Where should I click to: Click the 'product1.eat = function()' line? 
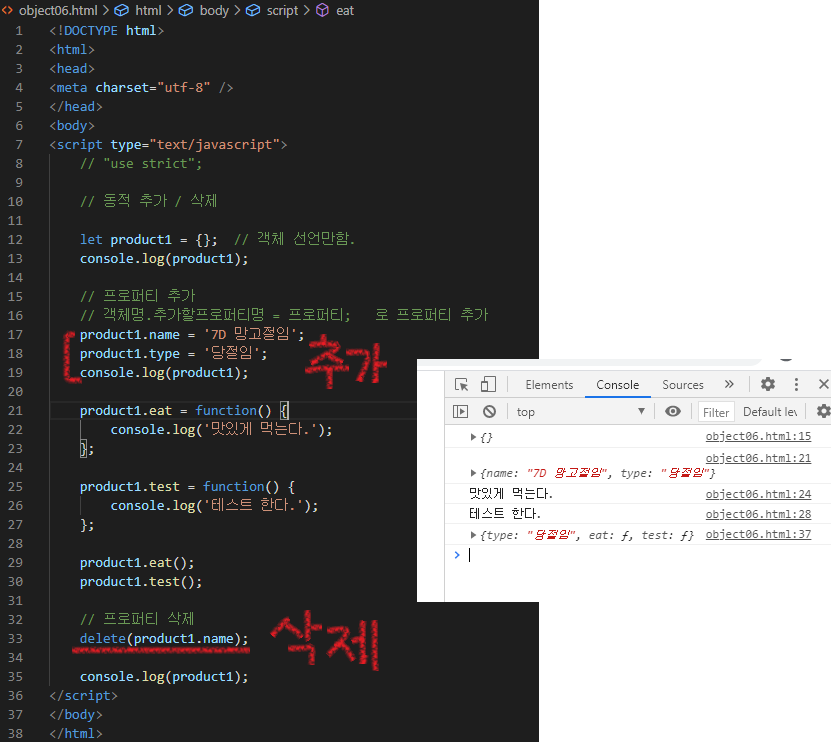pos(184,411)
